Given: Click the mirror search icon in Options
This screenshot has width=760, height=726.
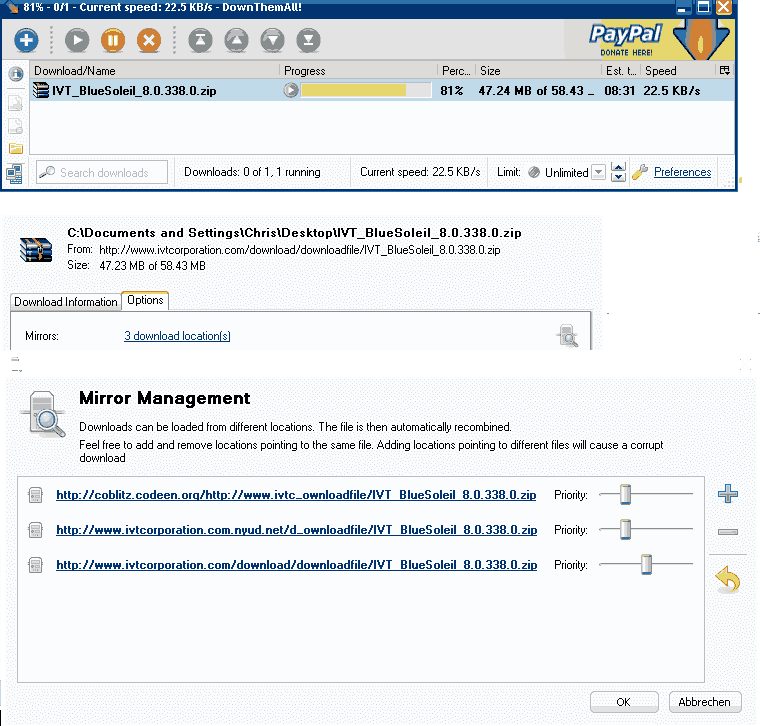Looking at the screenshot, I should [568, 335].
